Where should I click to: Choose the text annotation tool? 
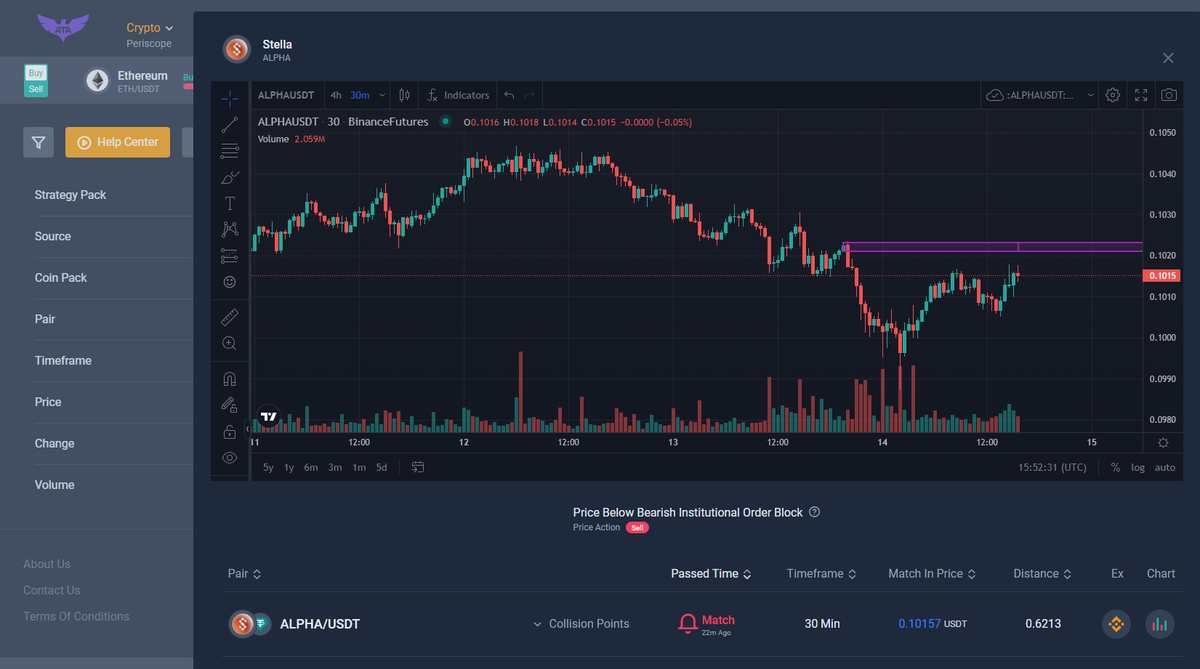pyautogui.click(x=230, y=203)
